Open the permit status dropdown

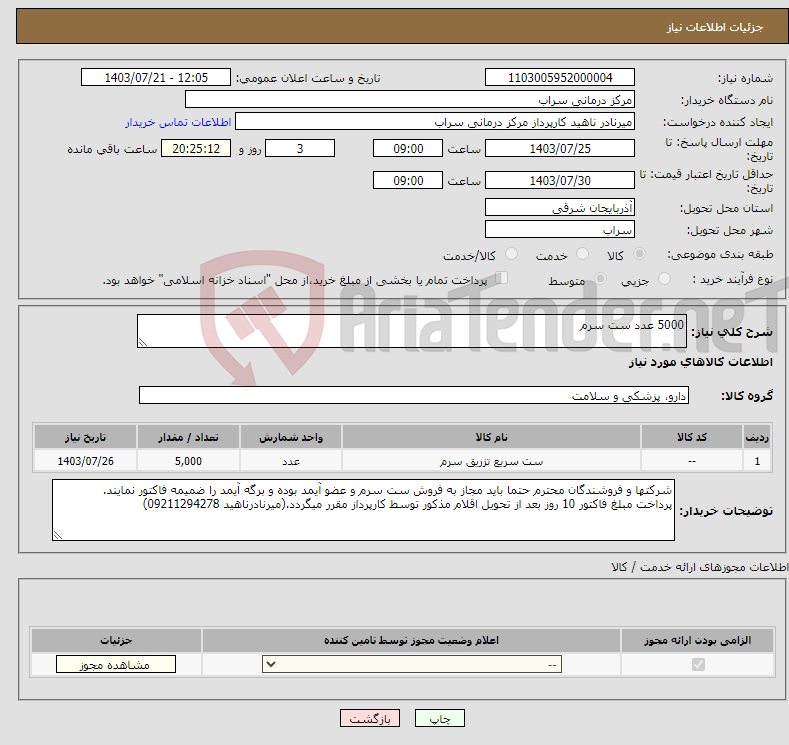pyautogui.click(x=412, y=665)
